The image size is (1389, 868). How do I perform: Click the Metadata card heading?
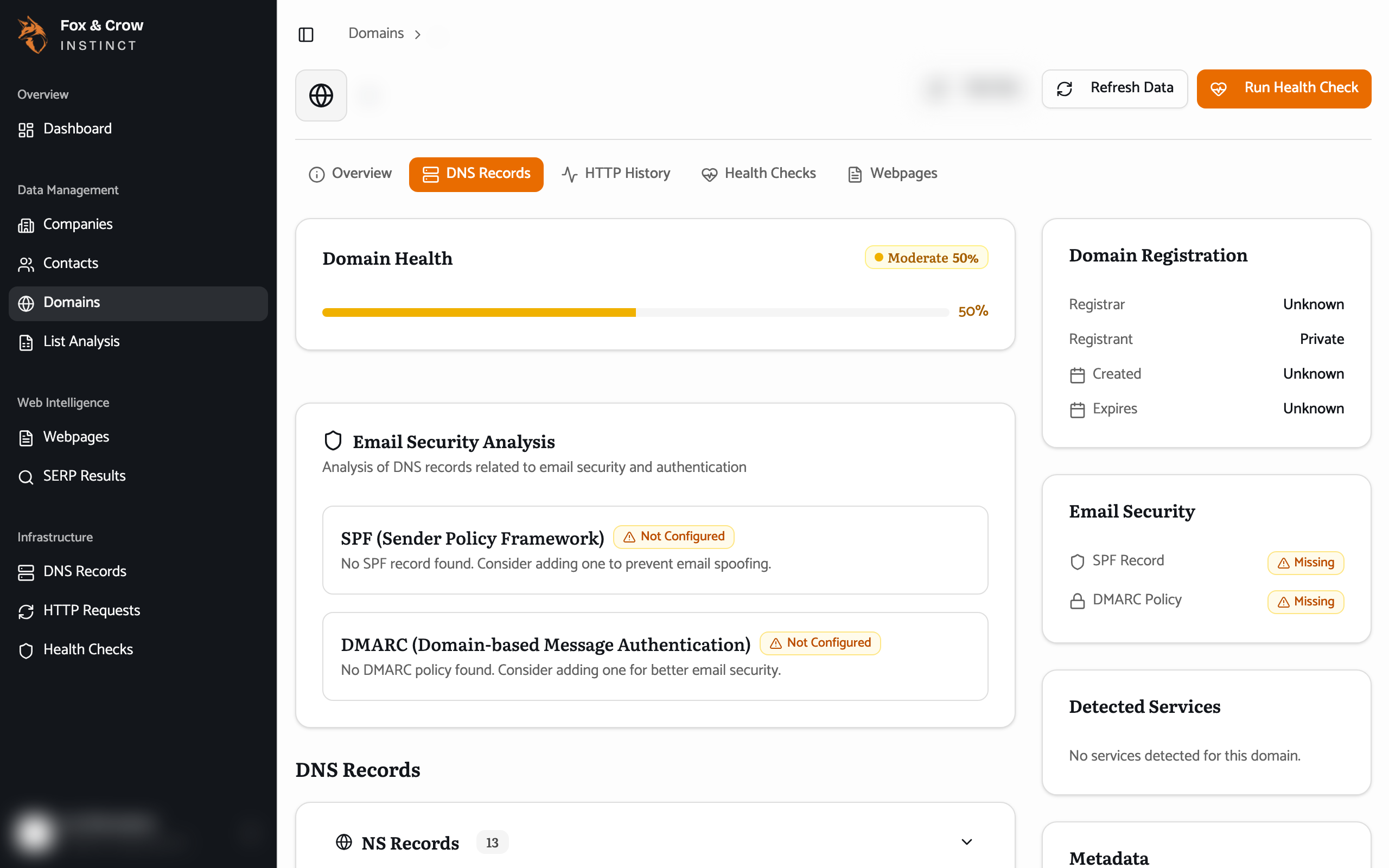click(1109, 858)
